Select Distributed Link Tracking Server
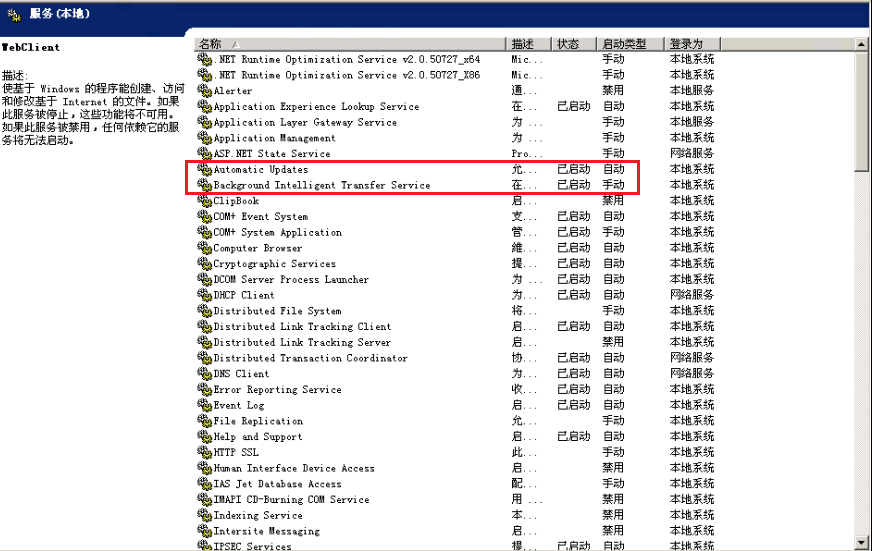This screenshot has width=872, height=551. pyautogui.click(x=302, y=342)
